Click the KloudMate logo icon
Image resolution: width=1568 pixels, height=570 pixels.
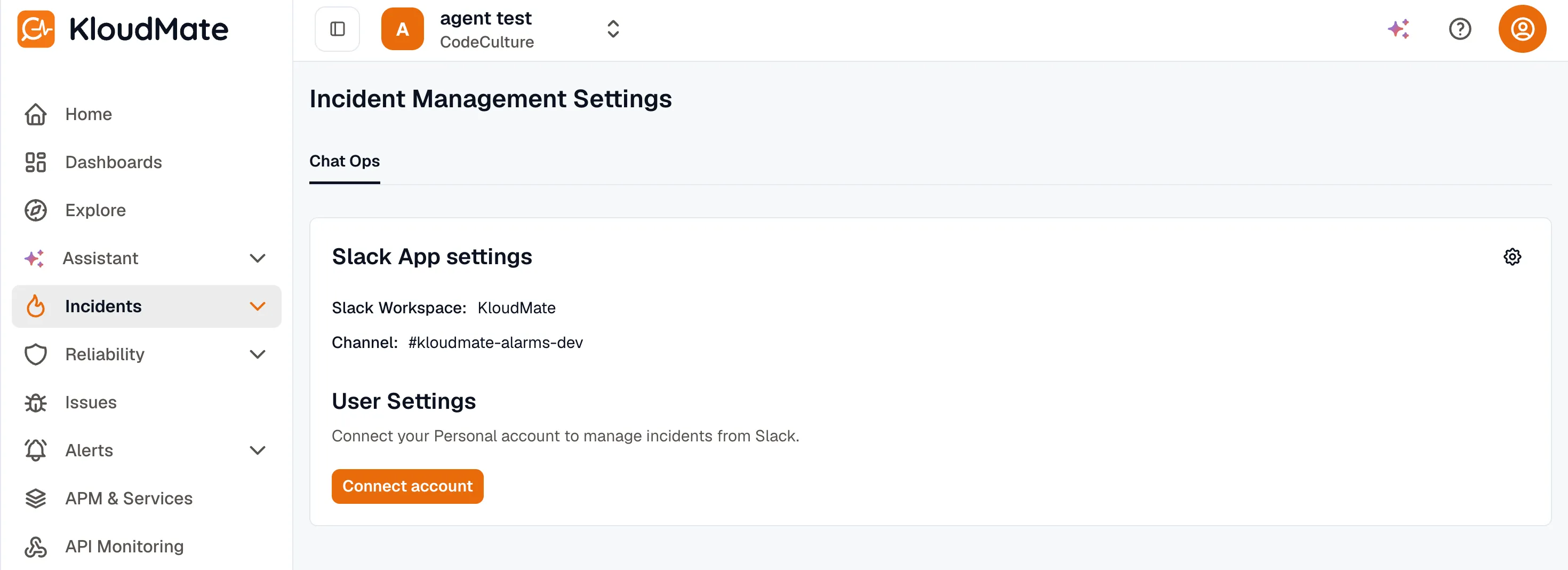(36, 29)
